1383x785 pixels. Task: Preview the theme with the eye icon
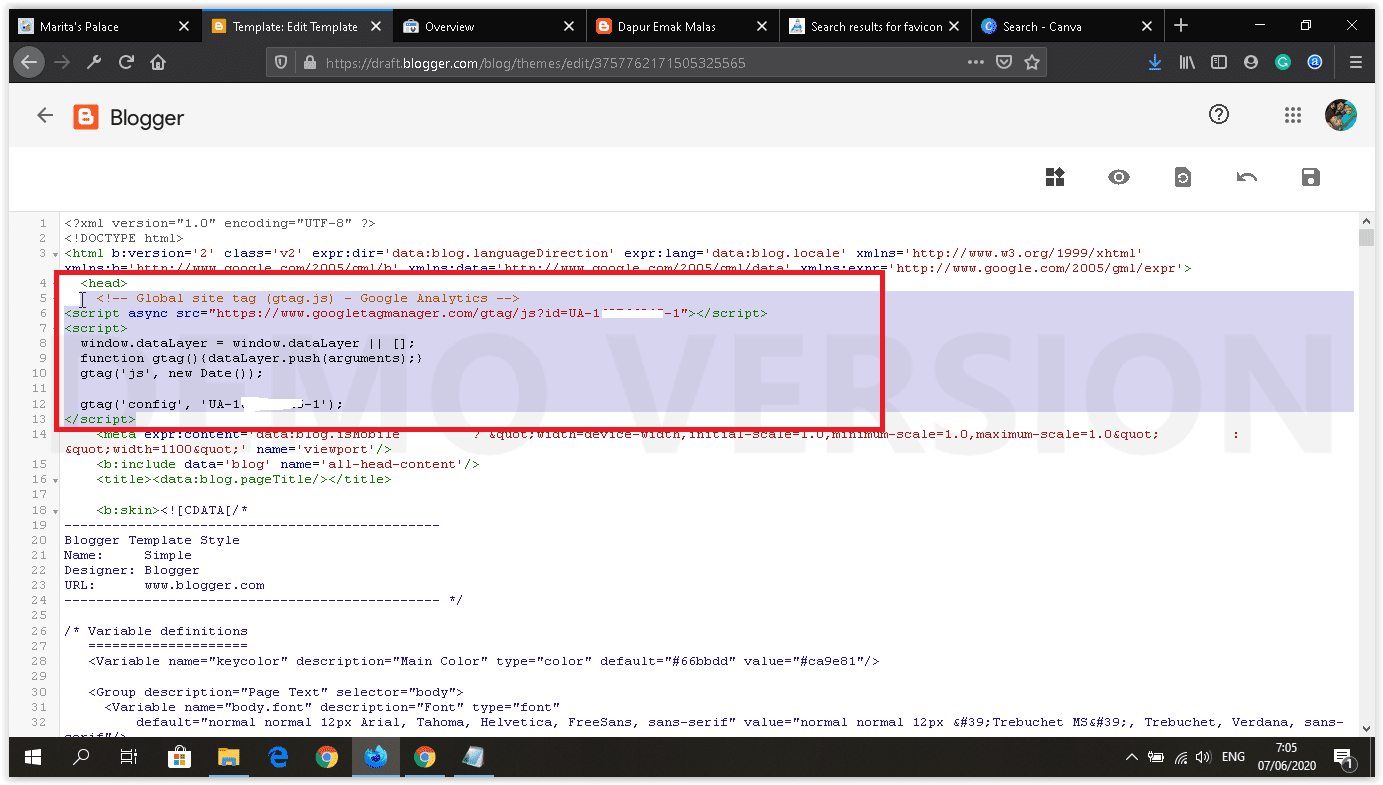pyautogui.click(x=1119, y=177)
